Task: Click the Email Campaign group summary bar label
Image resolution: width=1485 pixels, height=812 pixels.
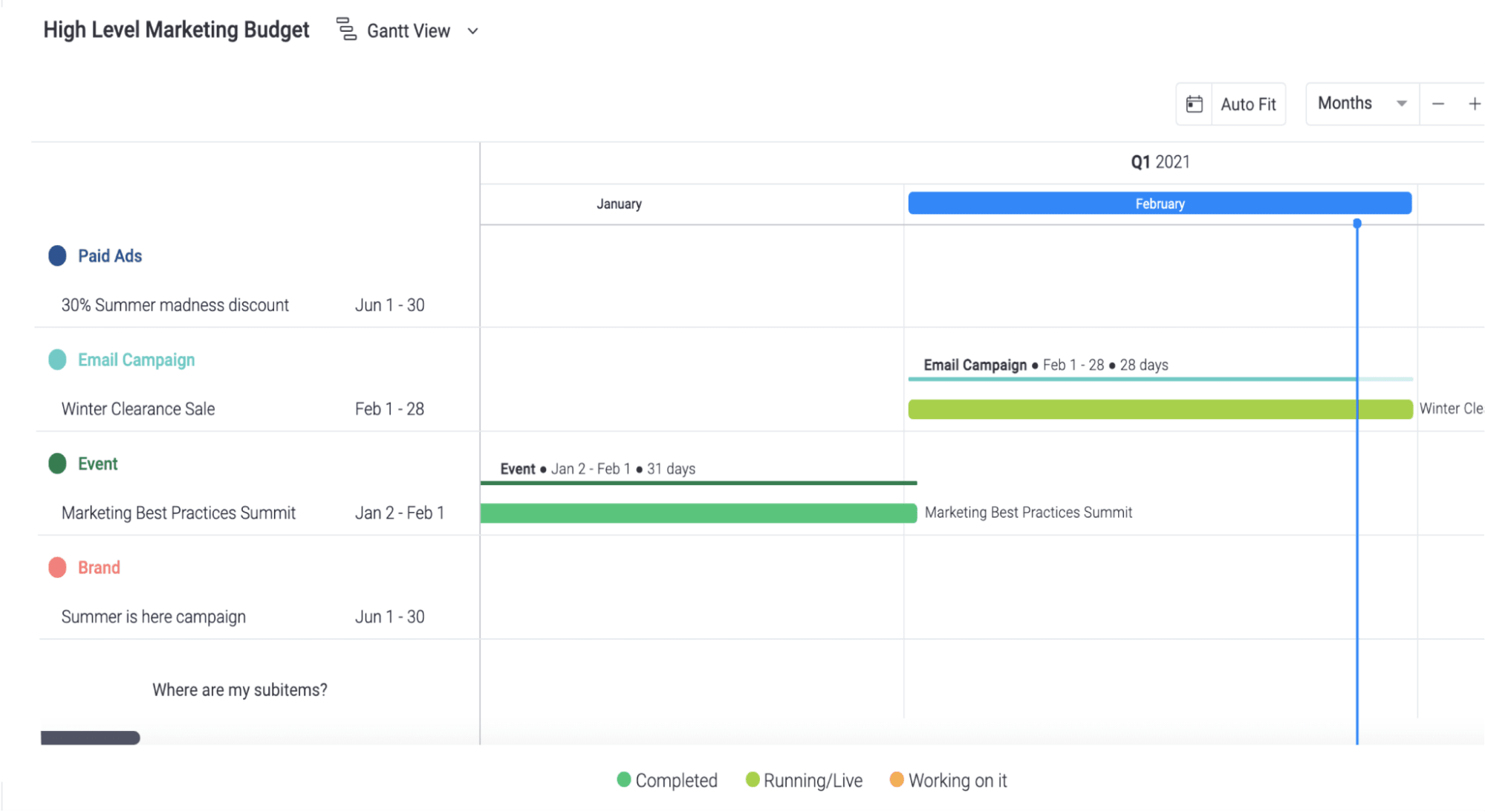Action: [x=1046, y=365]
